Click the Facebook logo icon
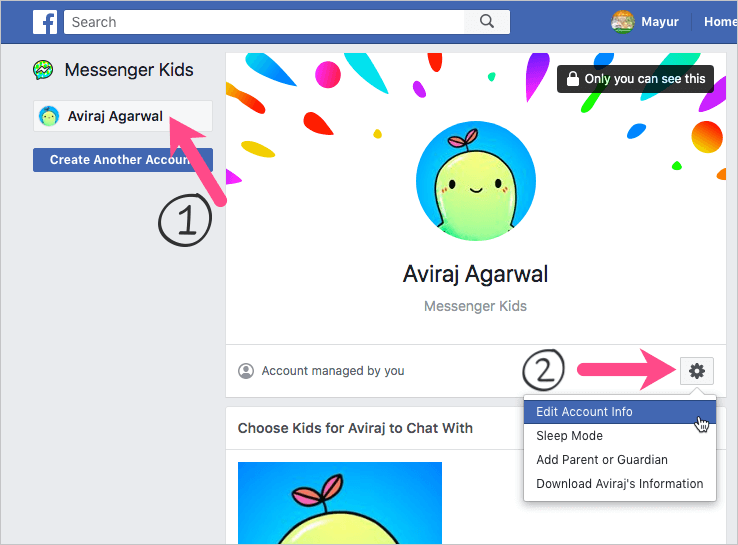 pyautogui.click(x=45, y=22)
